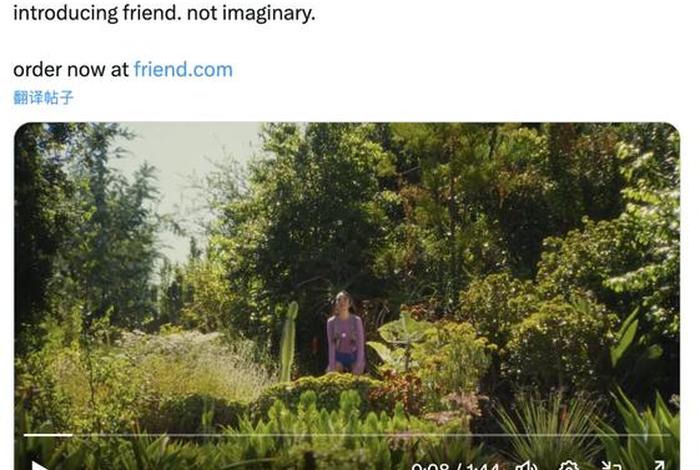Mute the video with the speaker icon
Screen dimensions: 700x470
pyautogui.click(x=527, y=466)
